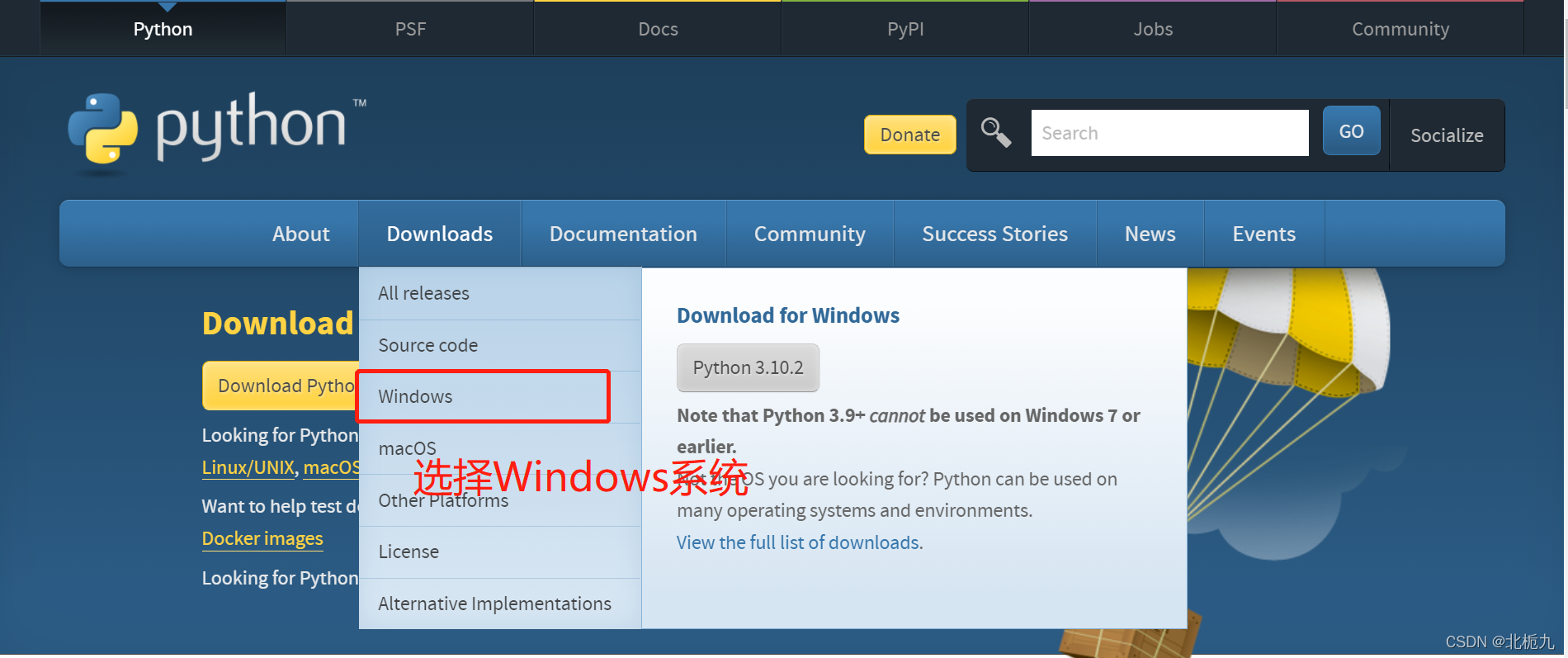Open the Success Stories navigation menu

995,234
